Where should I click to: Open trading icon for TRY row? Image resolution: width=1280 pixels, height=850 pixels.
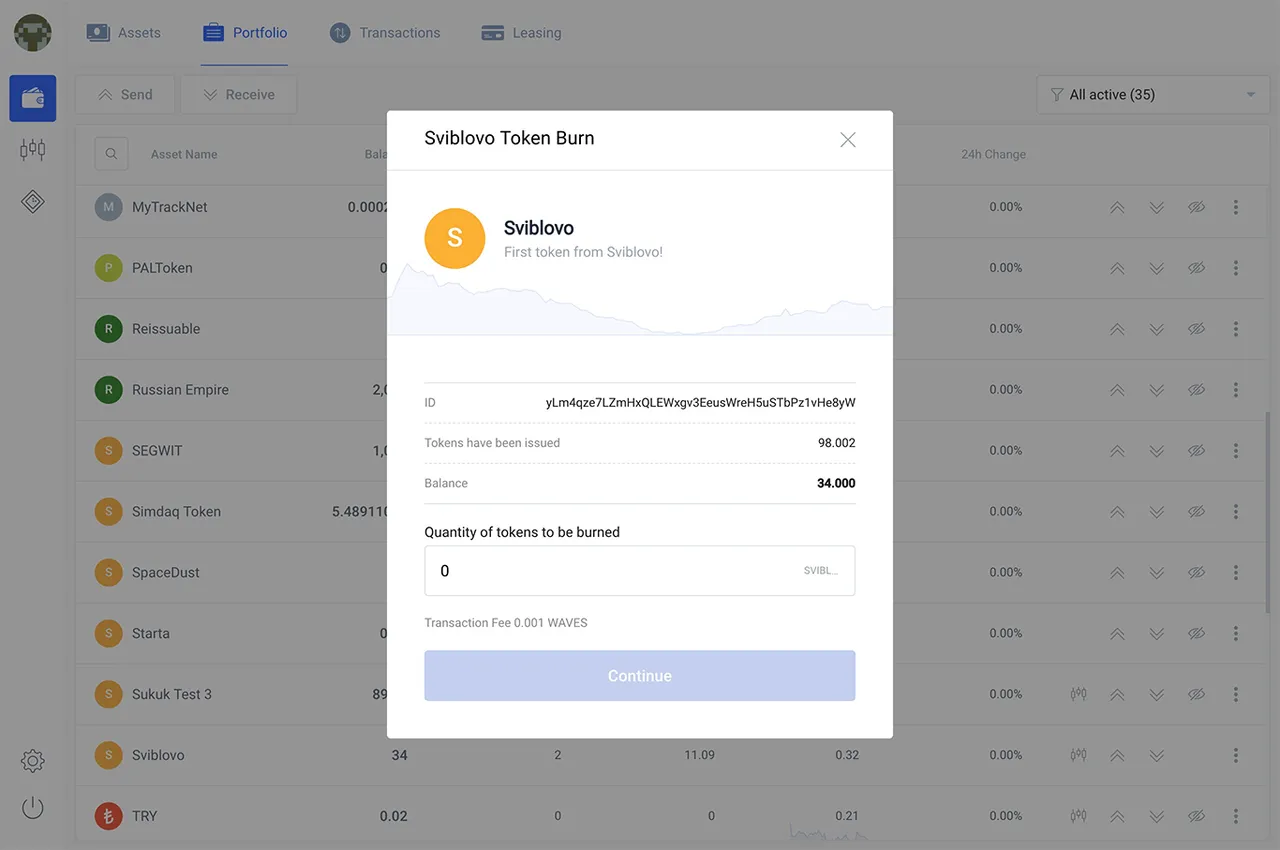coord(1078,816)
